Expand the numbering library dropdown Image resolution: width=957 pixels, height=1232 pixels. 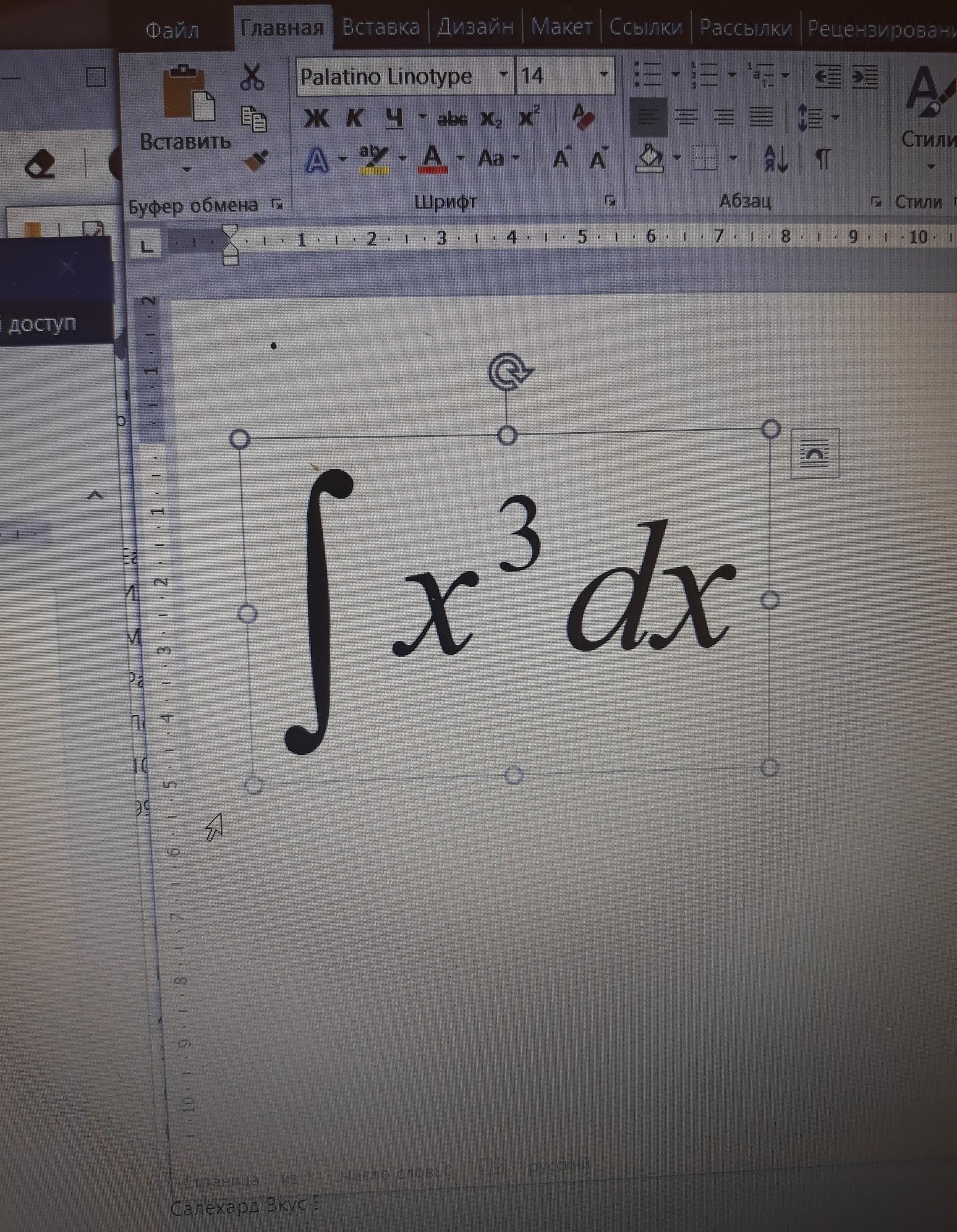732,75
